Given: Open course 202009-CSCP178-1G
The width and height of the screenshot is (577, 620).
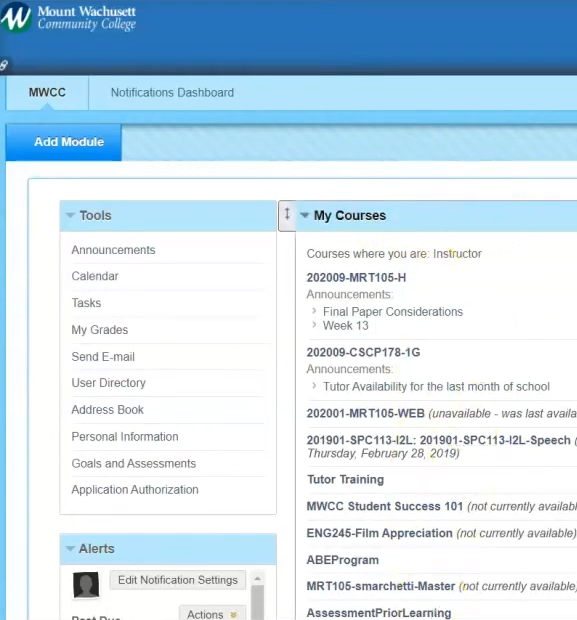Looking at the screenshot, I should coord(363,352).
